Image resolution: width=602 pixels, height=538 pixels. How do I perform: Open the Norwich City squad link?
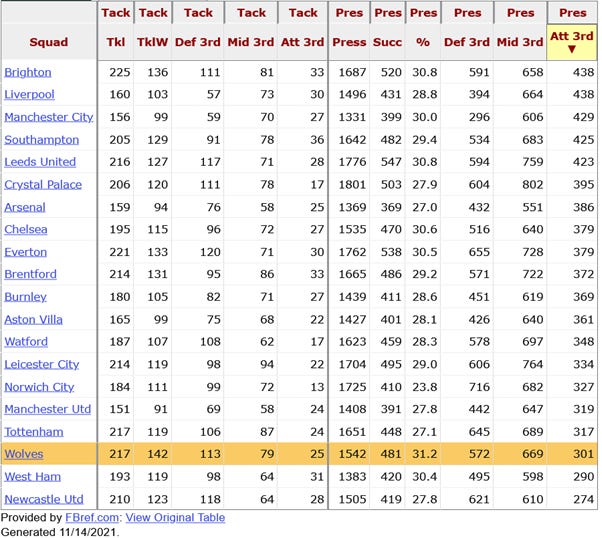[x=39, y=387]
